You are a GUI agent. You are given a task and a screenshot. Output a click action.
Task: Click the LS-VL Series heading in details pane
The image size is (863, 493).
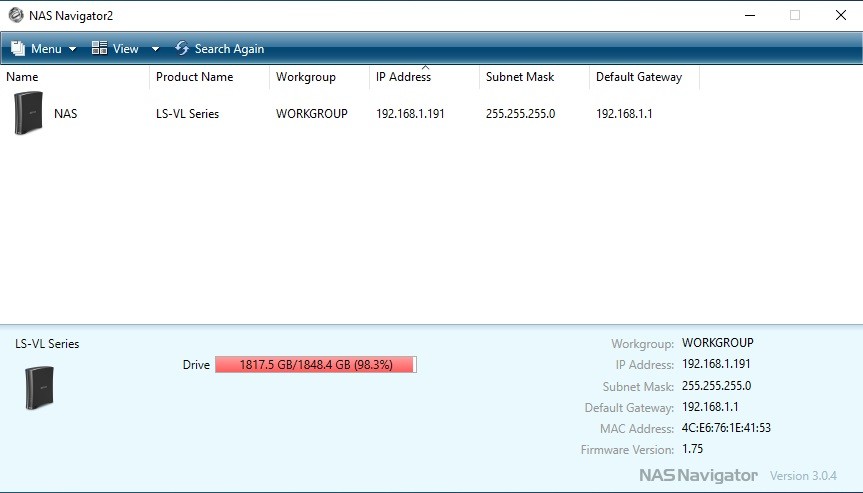click(47, 344)
